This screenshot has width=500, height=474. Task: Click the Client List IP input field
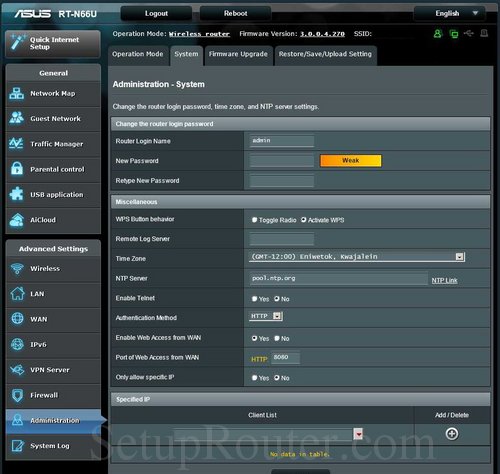[x=263, y=434]
